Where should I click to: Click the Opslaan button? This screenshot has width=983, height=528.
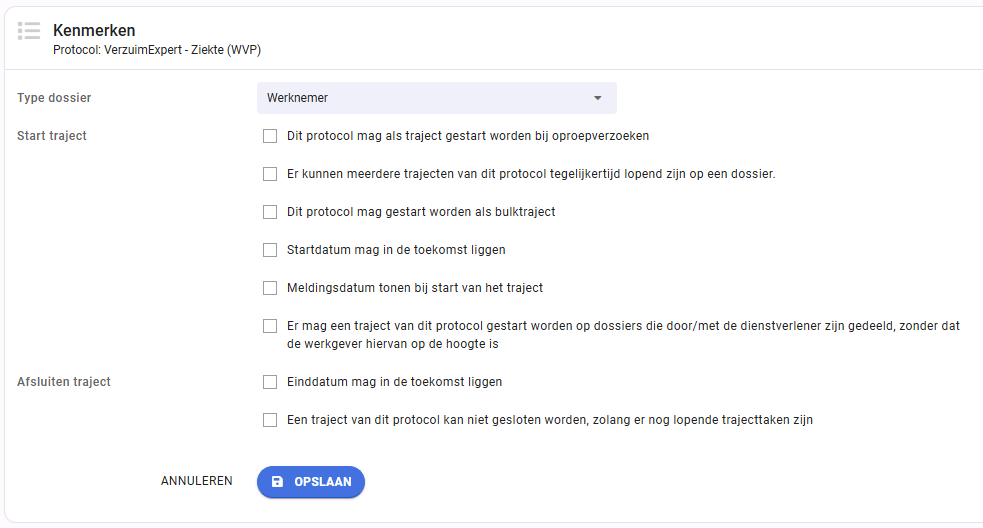(311, 482)
